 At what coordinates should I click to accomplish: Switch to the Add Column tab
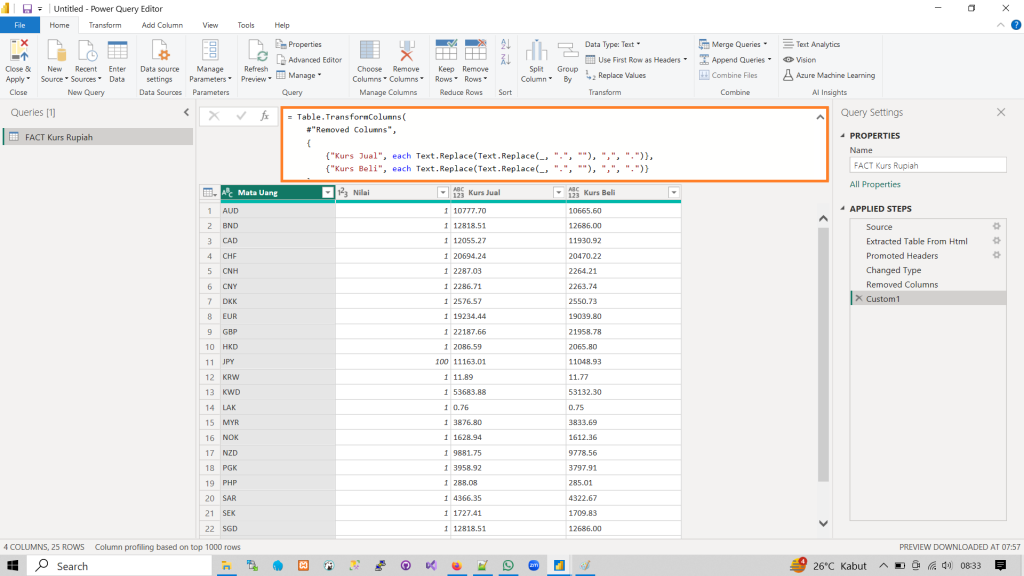pos(161,25)
